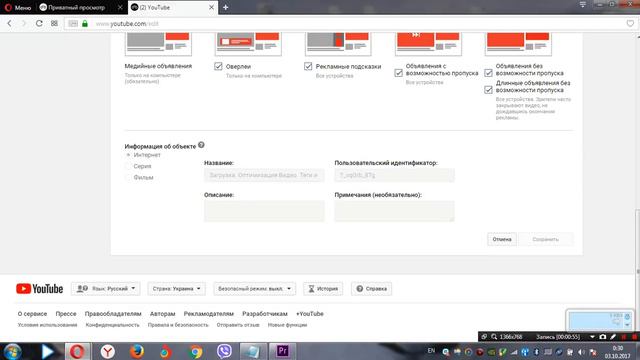Image resolution: width=640 pixels, height=360 pixels.
Task: Open the media player taskbar icon
Action: tap(47, 351)
